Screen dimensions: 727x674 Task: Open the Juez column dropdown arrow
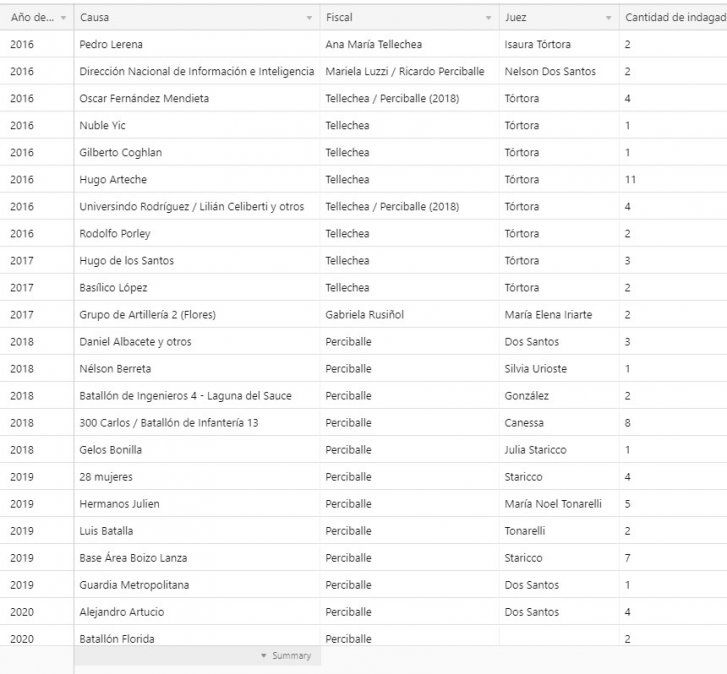point(608,18)
